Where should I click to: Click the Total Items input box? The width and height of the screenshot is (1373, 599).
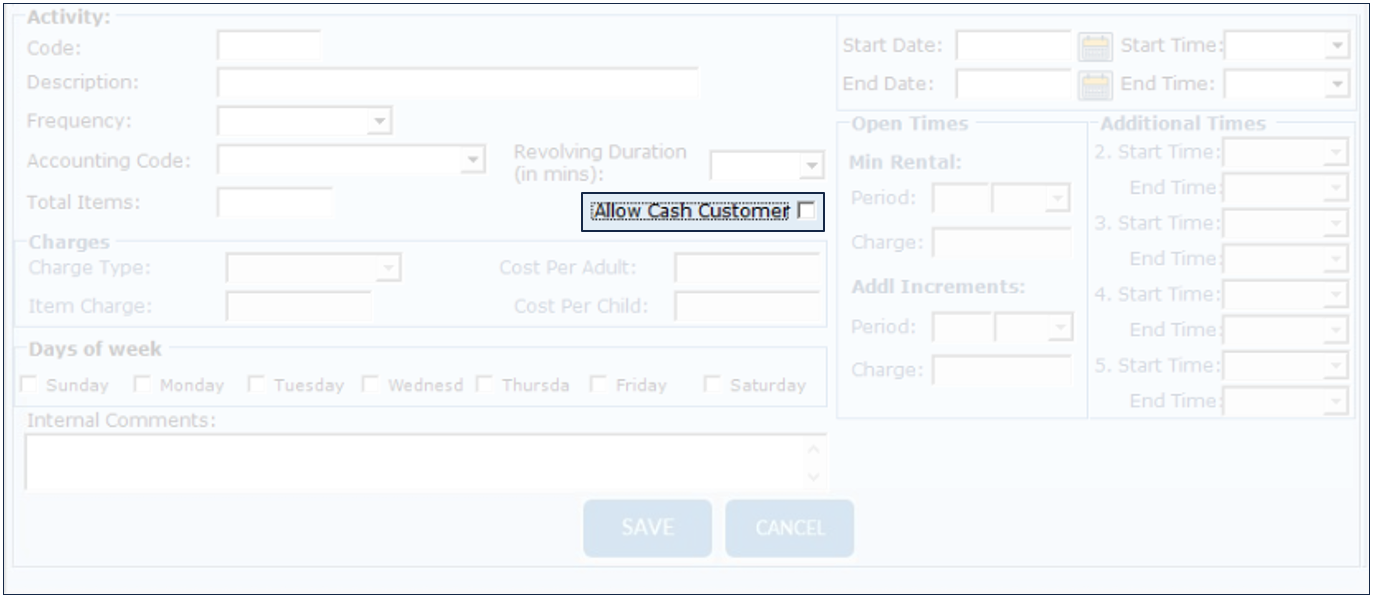click(x=274, y=203)
